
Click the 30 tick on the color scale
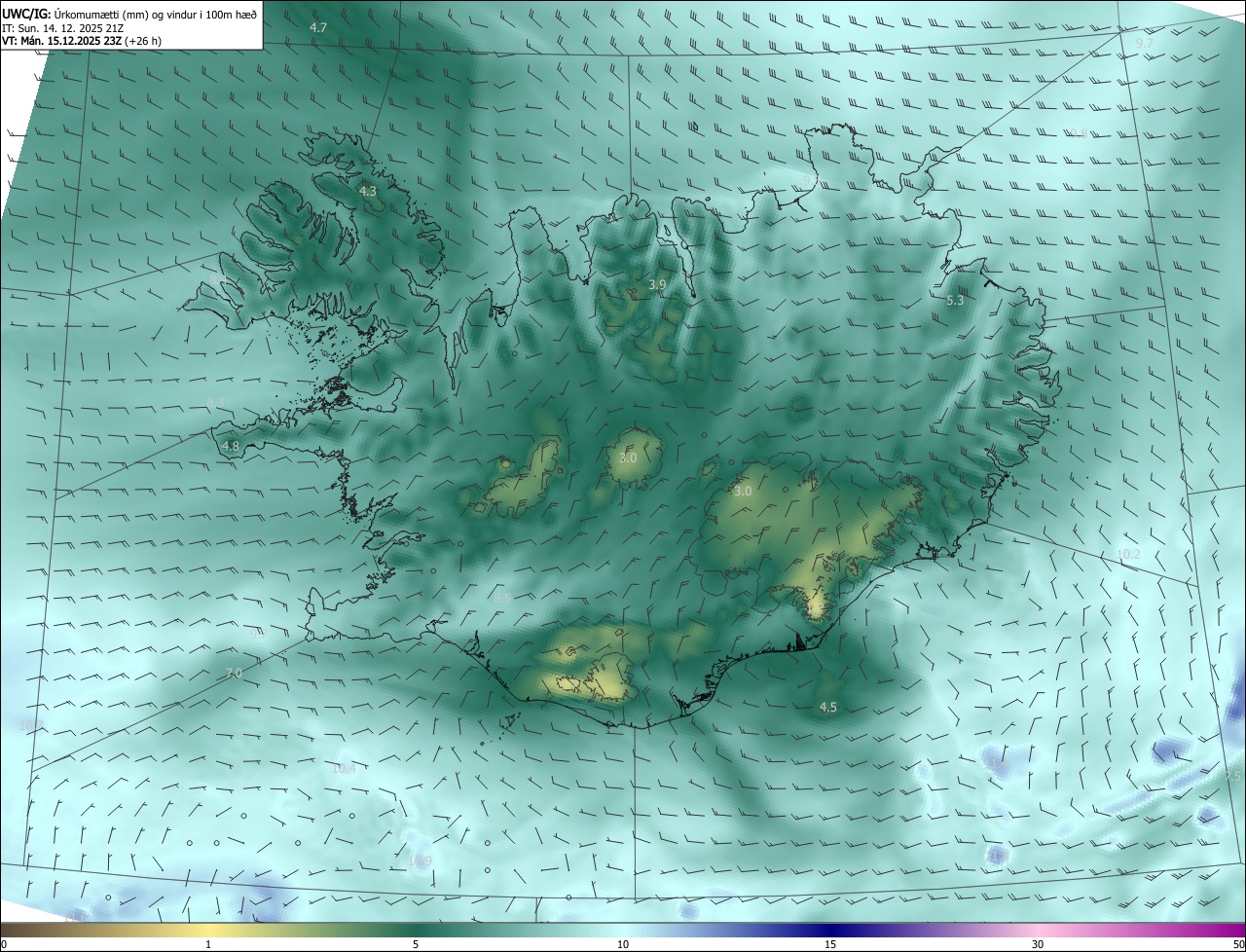pos(1038,945)
